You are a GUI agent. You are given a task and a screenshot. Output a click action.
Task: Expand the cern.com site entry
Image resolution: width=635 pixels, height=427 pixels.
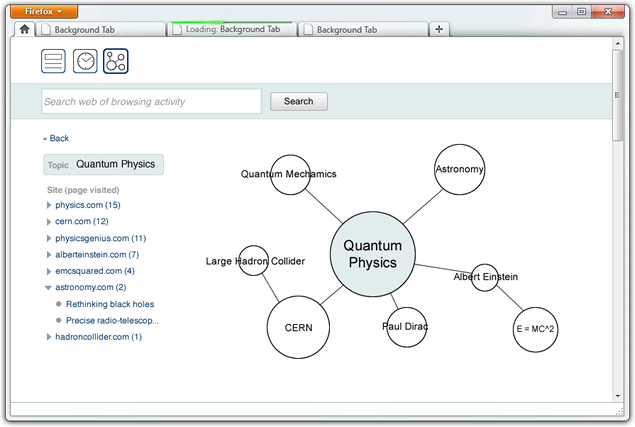[x=49, y=221]
